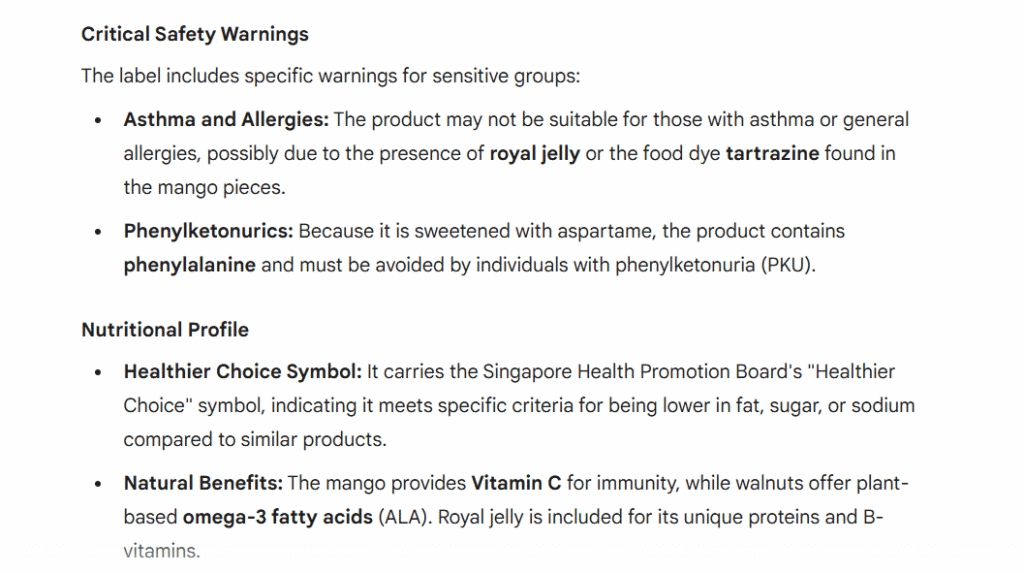Click the bold term "royal jelly"

coord(535,154)
